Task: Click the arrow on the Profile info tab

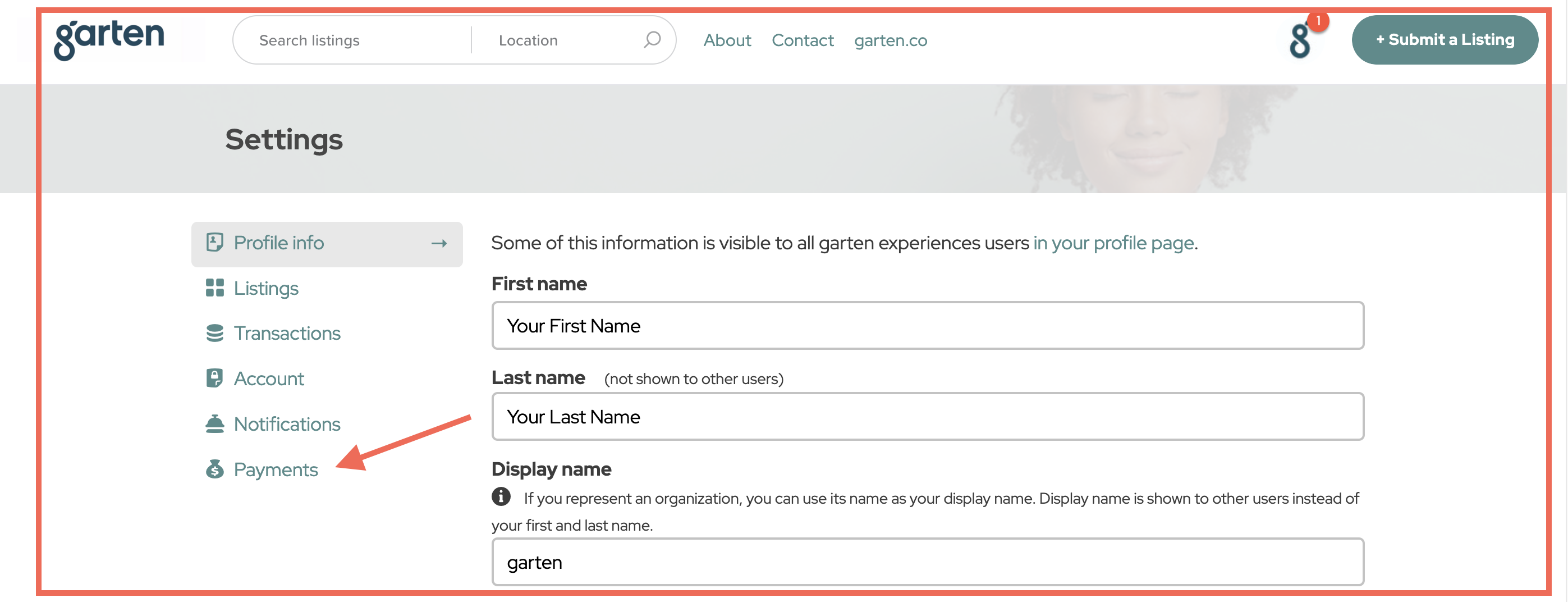Action: (x=439, y=244)
